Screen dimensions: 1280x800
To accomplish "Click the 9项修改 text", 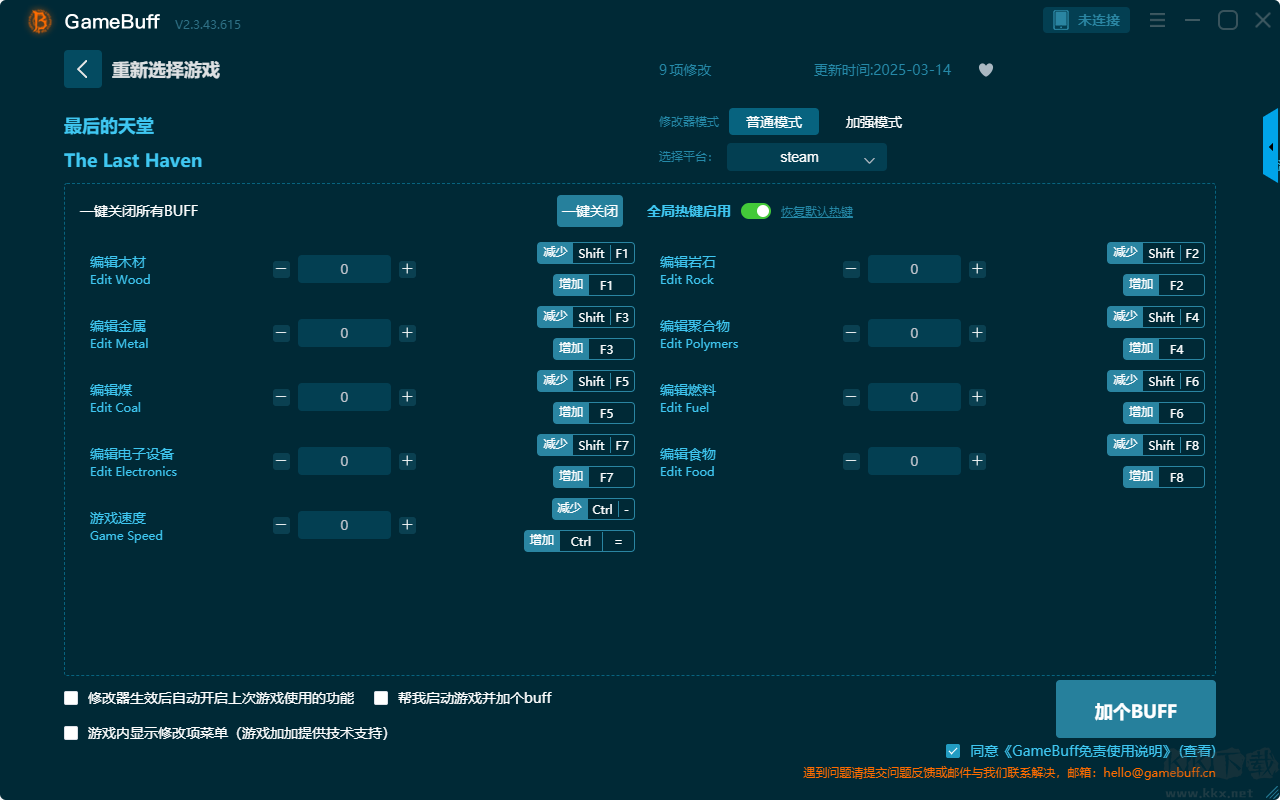I will coord(685,70).
